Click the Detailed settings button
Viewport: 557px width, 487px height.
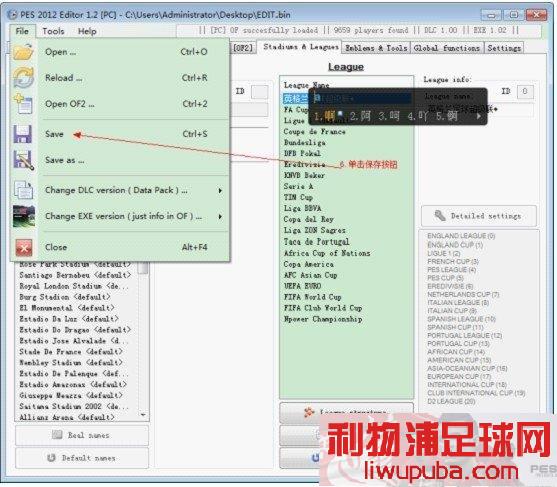coord(478,216)
